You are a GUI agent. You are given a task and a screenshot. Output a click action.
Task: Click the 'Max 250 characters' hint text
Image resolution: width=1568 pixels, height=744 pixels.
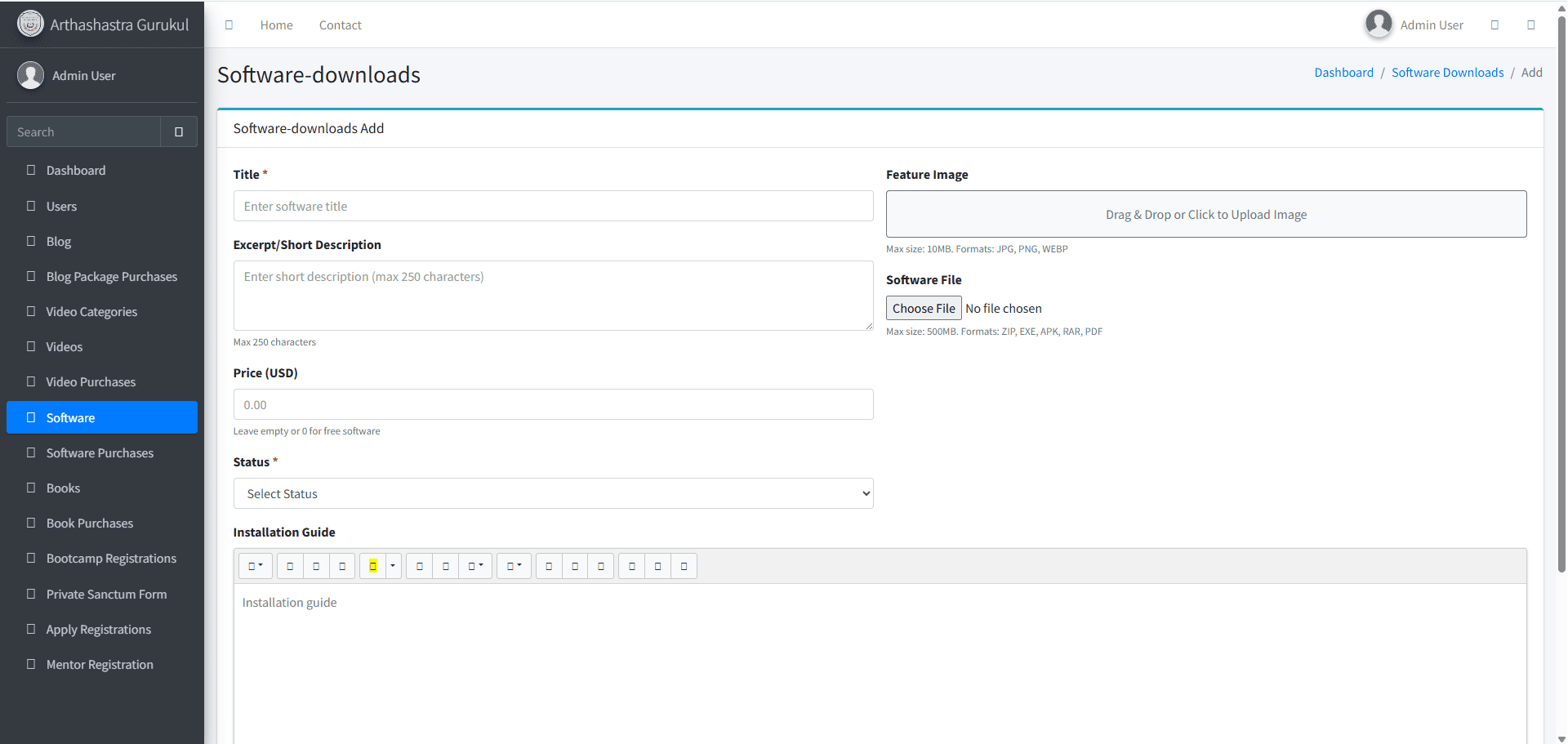tap(274, 342)
